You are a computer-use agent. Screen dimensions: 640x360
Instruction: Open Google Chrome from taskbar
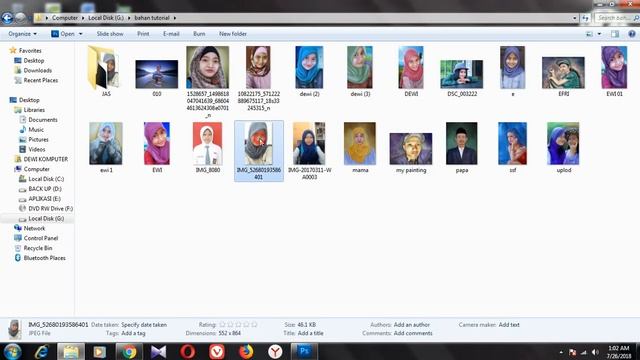[129, 352]
